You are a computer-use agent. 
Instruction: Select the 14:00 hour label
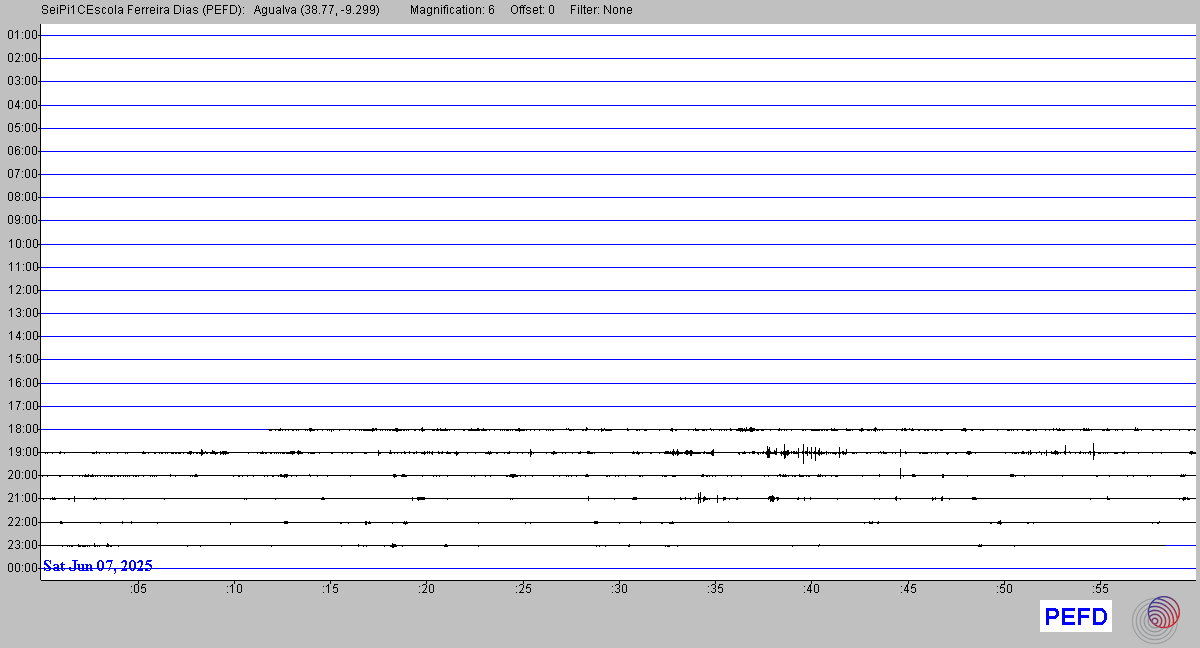point(22,336)
